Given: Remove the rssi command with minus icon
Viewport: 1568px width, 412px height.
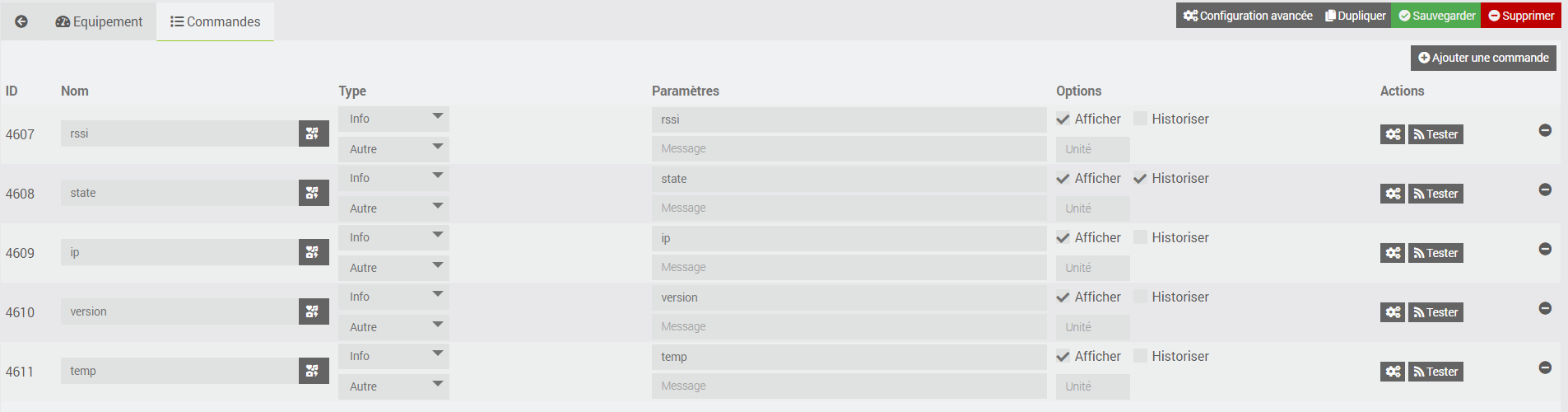Looking at the screenshot, I should tap(1545, 130).
